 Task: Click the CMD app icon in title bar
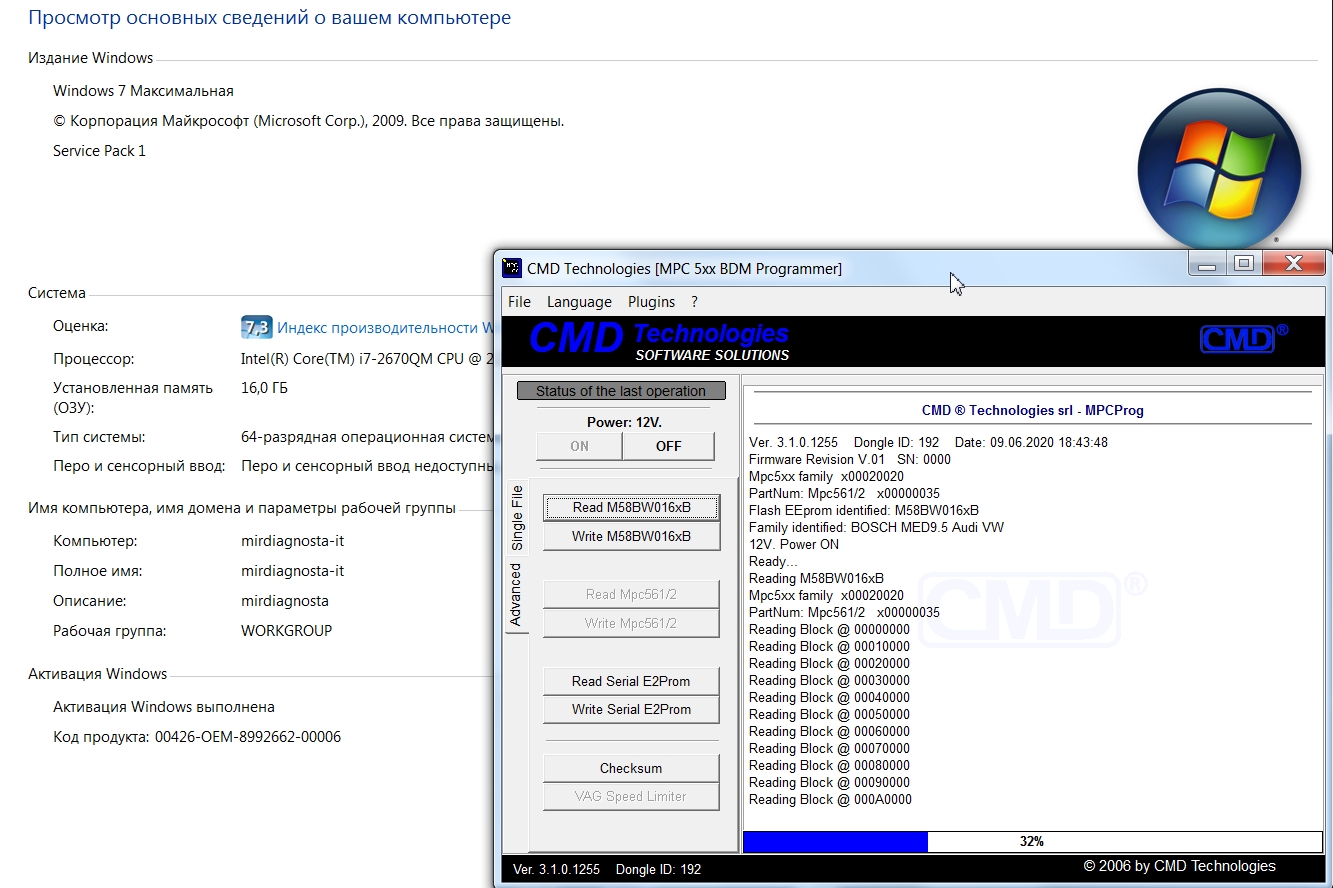(x=511, y=268)
